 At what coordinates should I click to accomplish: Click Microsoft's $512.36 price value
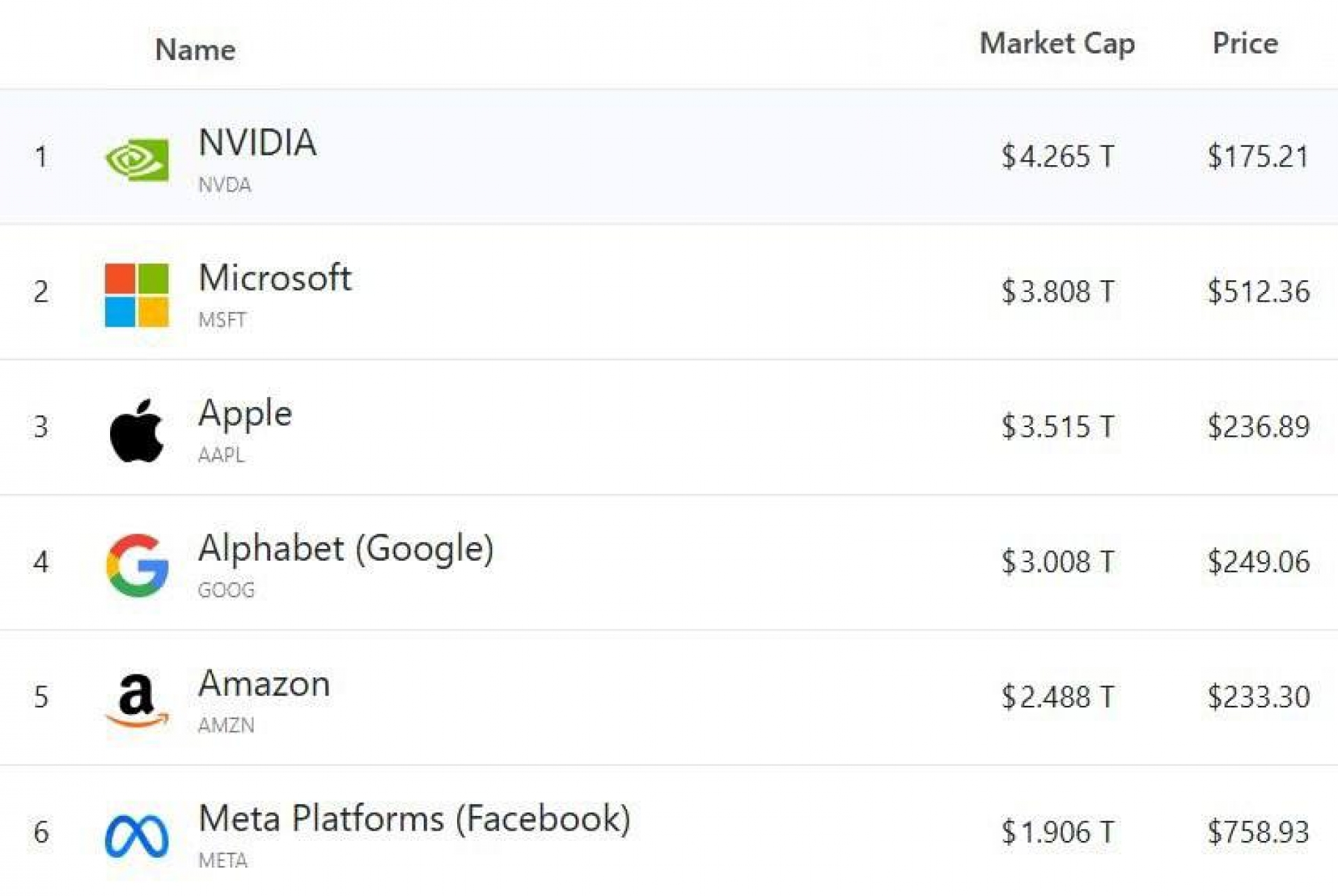[x=1259, y=292]
